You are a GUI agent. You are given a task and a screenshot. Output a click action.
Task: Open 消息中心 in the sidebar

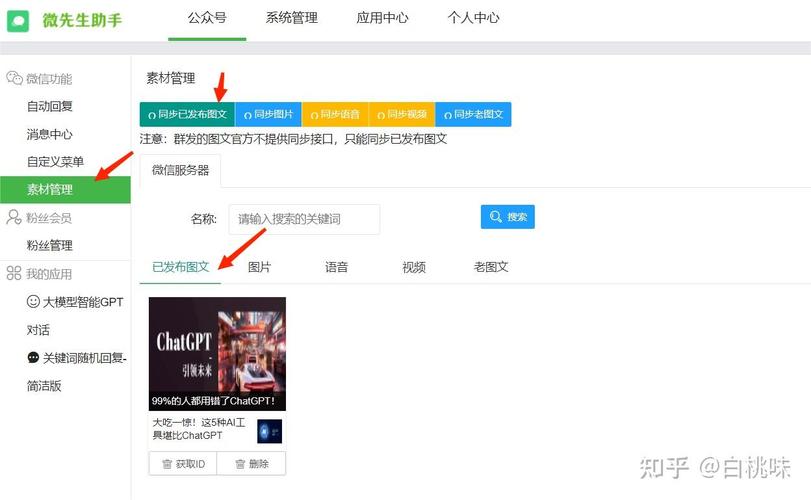tap(50, 134)
